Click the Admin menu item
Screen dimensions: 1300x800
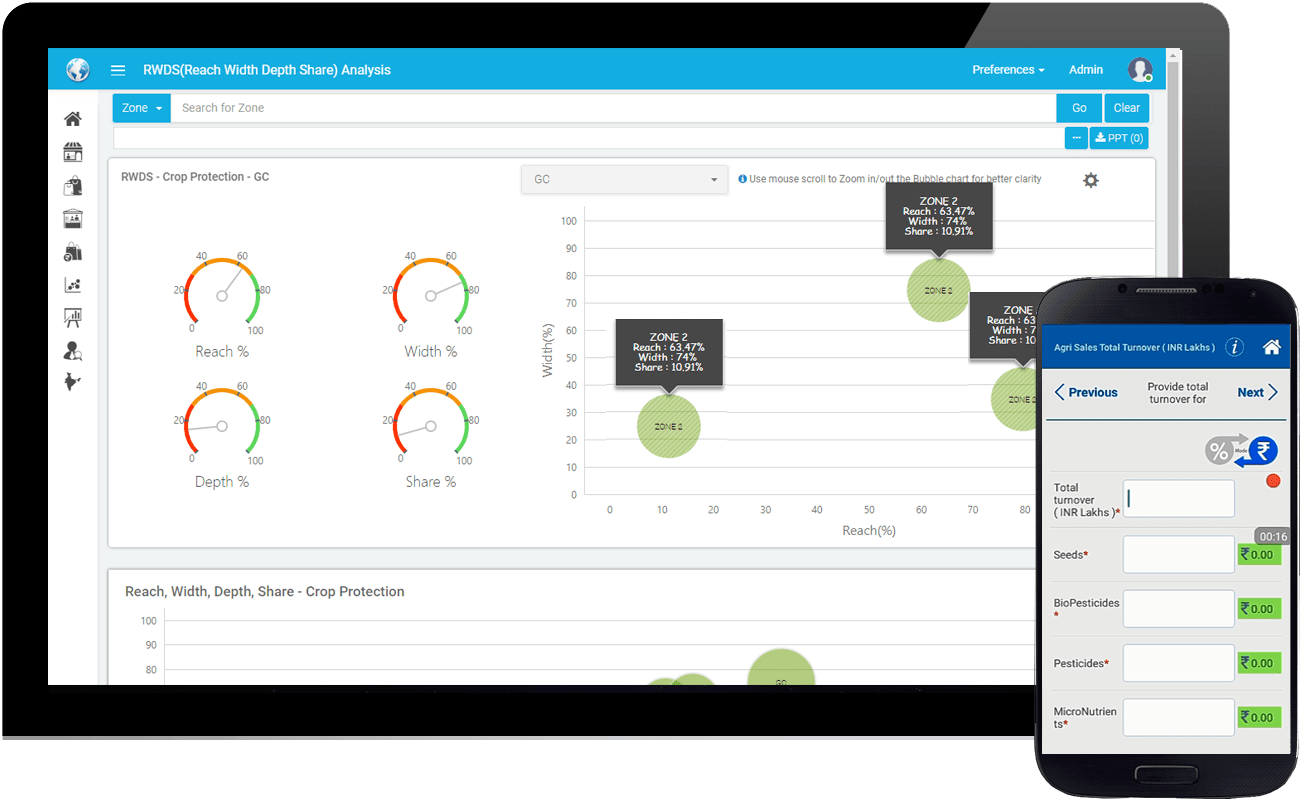[x=1085, y=70]
